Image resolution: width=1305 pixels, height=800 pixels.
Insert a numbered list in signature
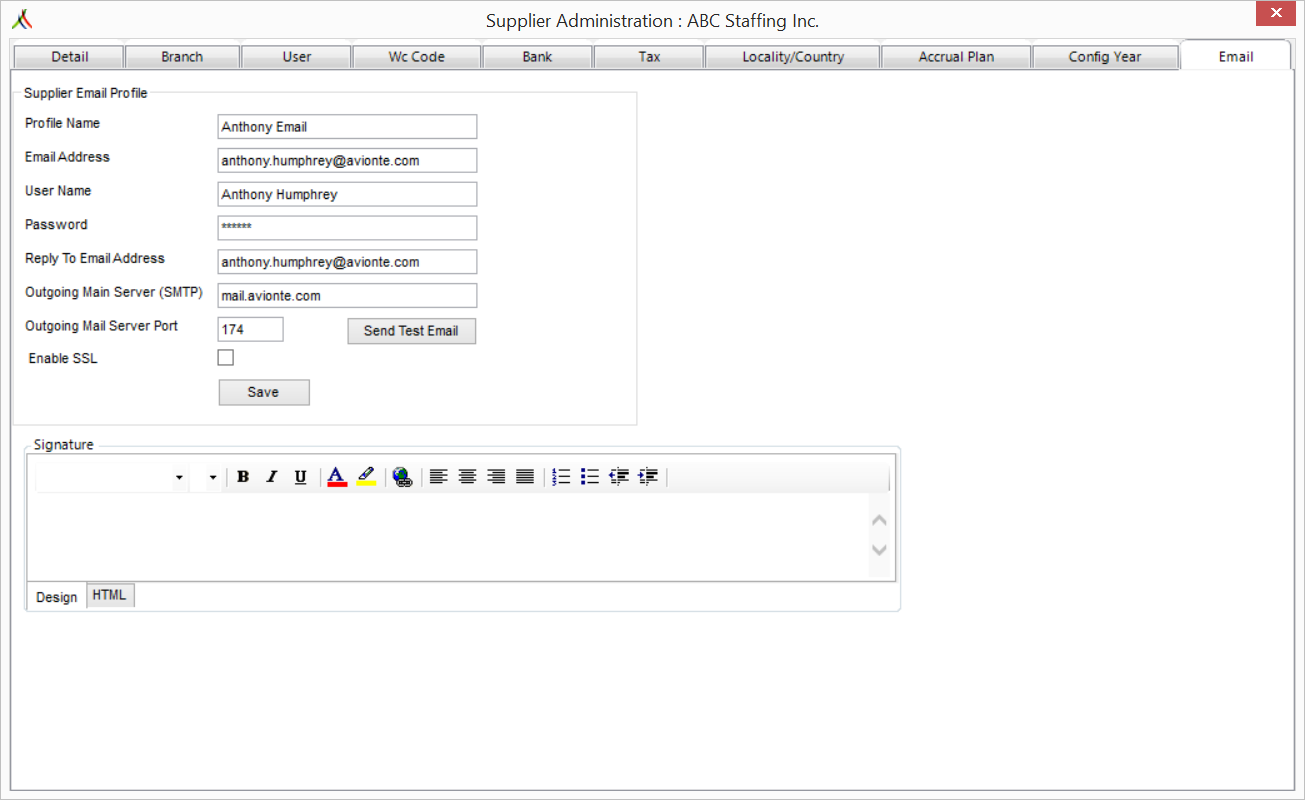click(x=561, y=477)
